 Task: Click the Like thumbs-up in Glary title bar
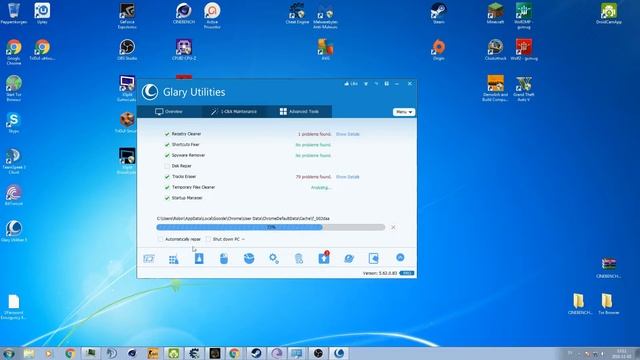point(351,84)
